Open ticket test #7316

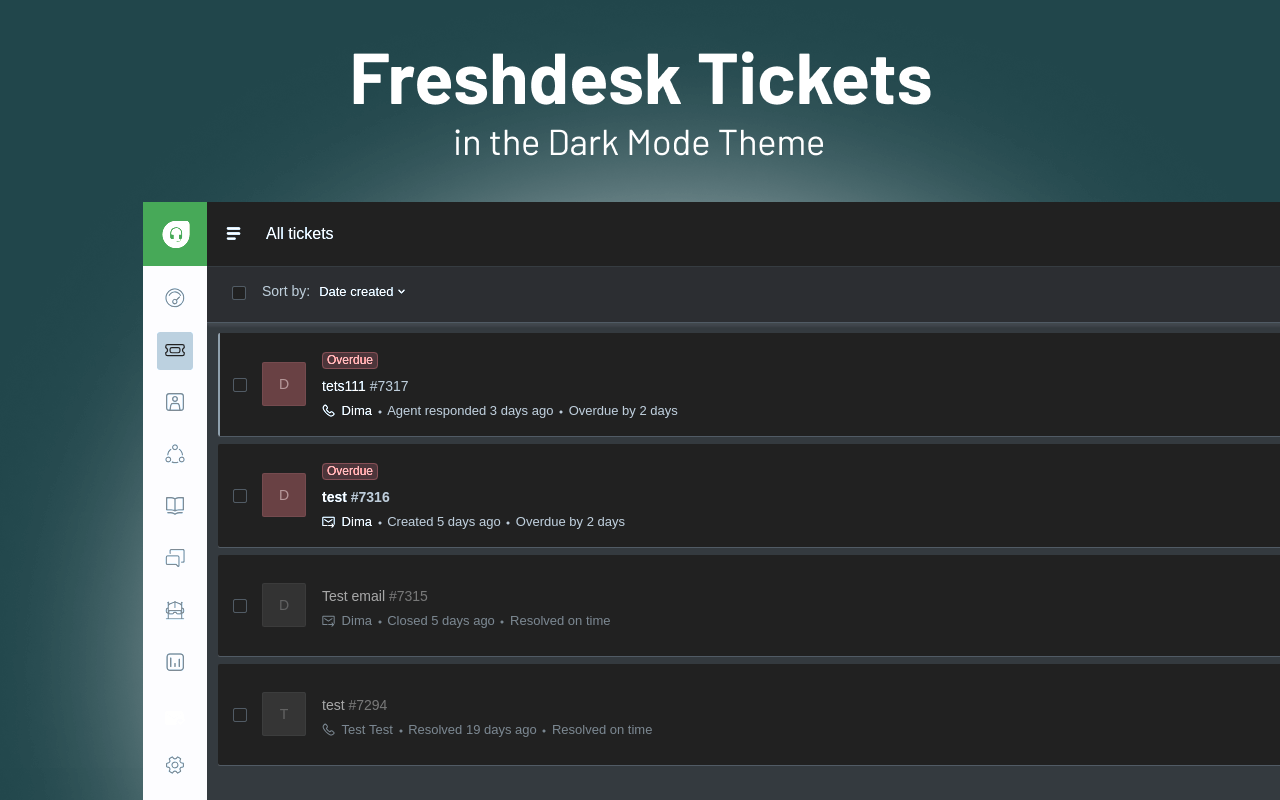pos(355,497)
